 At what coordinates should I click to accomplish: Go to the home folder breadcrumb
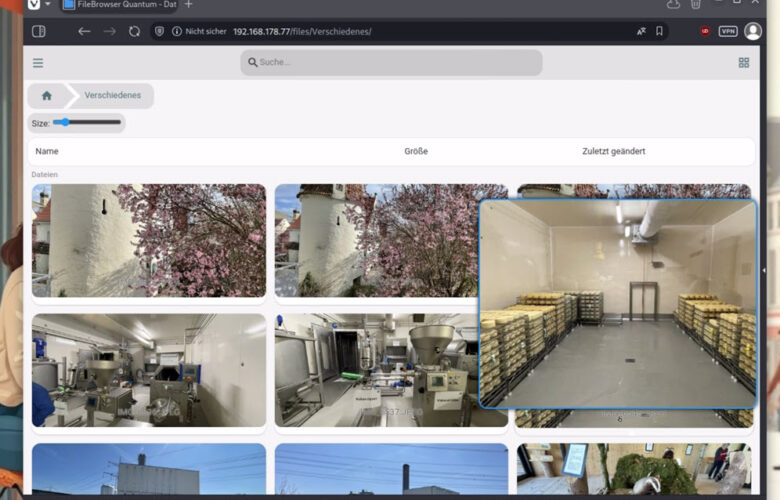[x=47, y=96]
